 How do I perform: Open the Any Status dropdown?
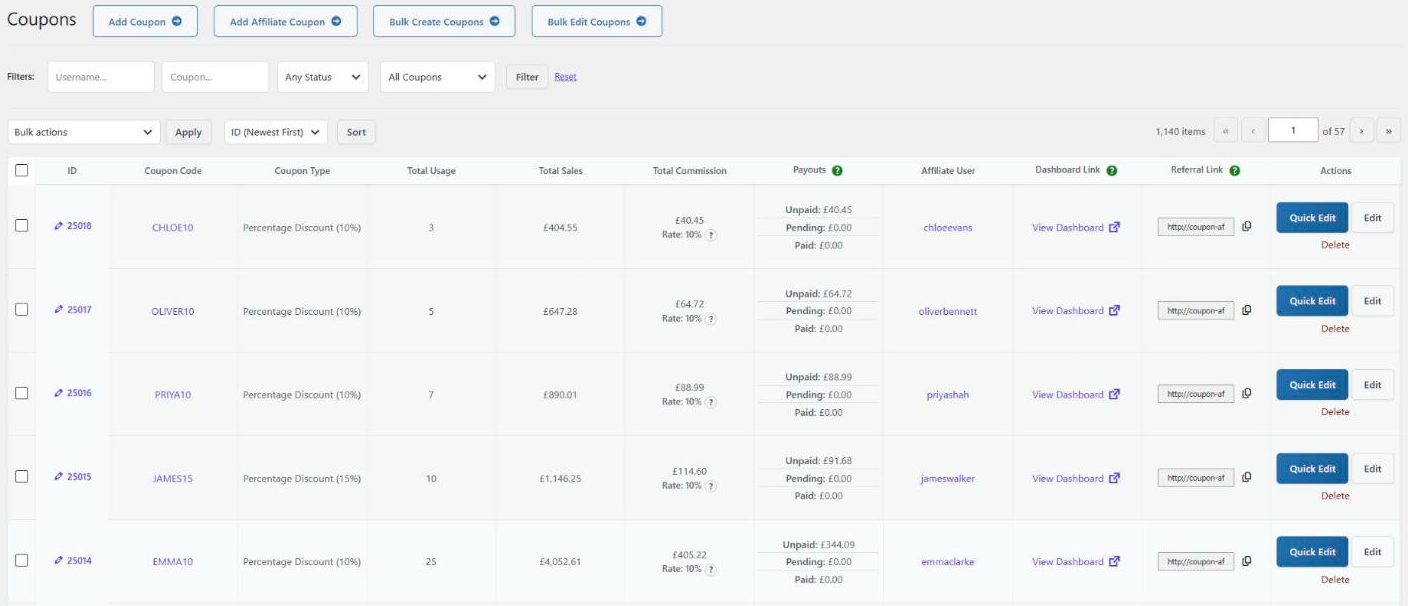(323, 77)
